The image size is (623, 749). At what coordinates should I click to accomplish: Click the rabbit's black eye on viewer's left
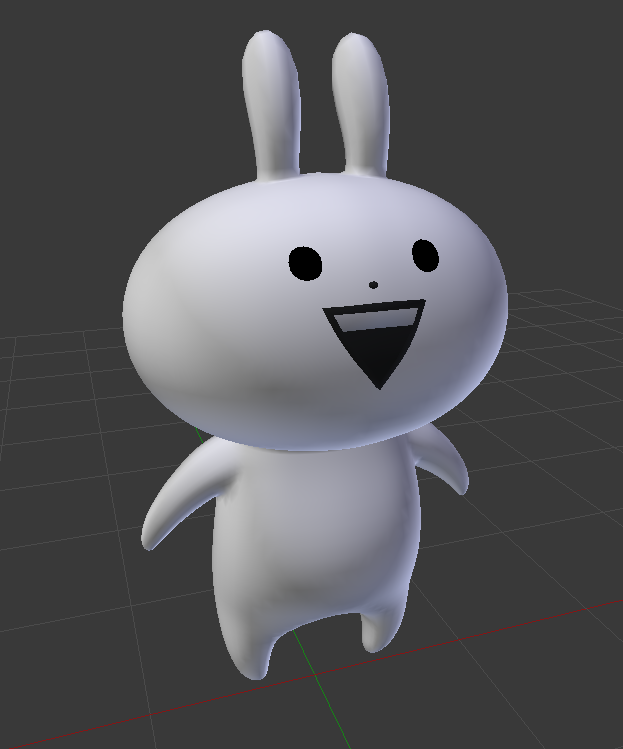click(x=305, y=264)
